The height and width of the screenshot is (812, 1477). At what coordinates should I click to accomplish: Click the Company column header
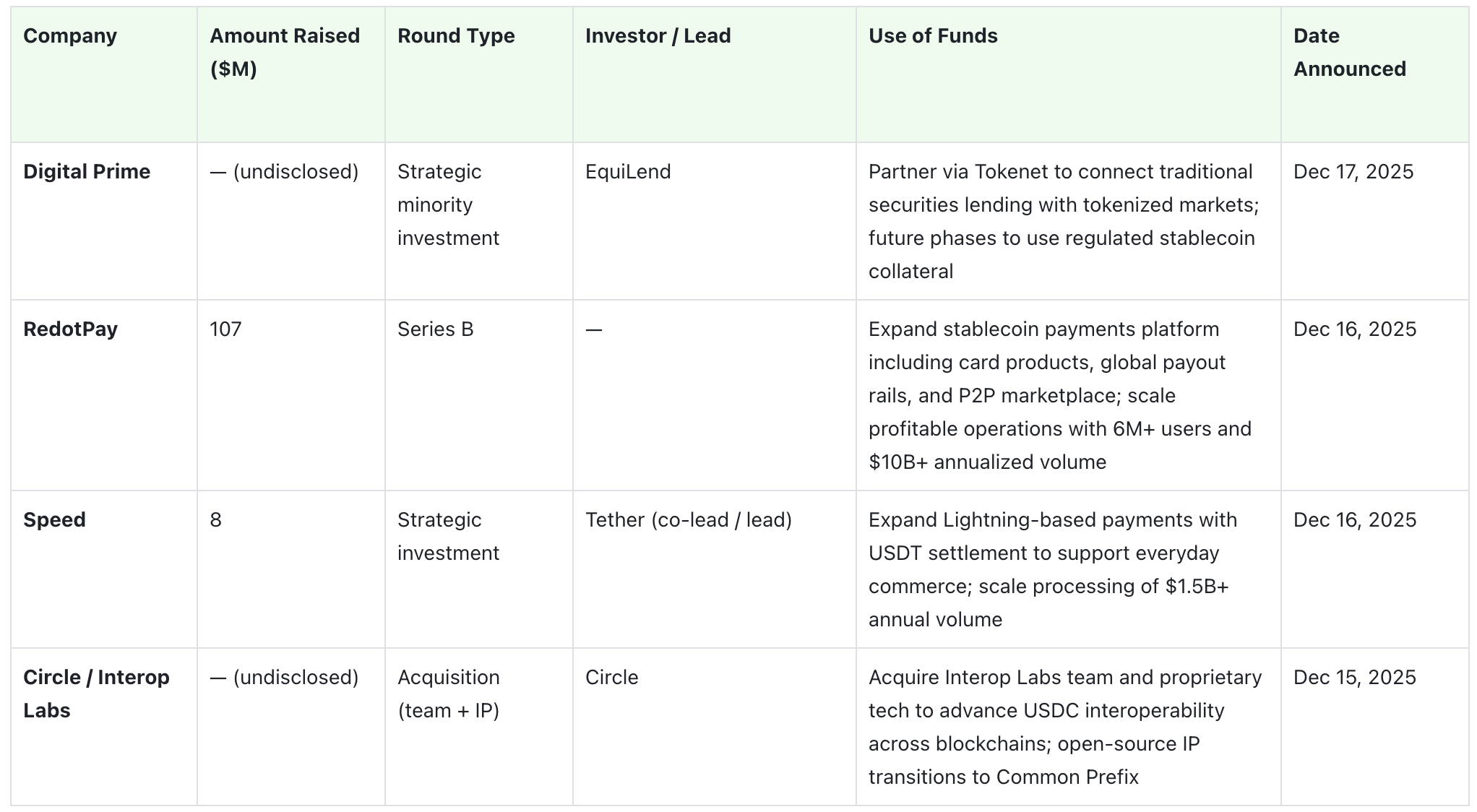click(70, 36)
